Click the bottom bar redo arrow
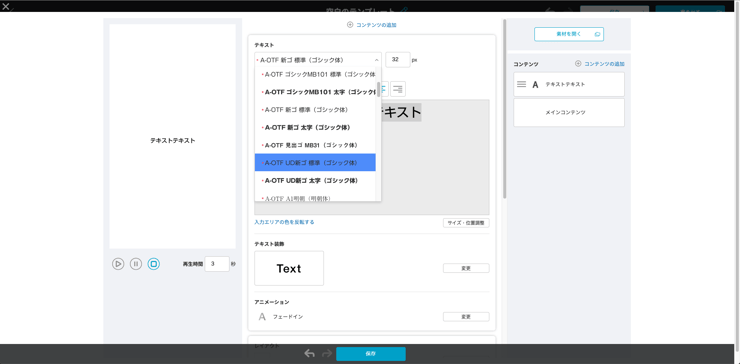This screenshot has height=364, width=740. (327, 354)
